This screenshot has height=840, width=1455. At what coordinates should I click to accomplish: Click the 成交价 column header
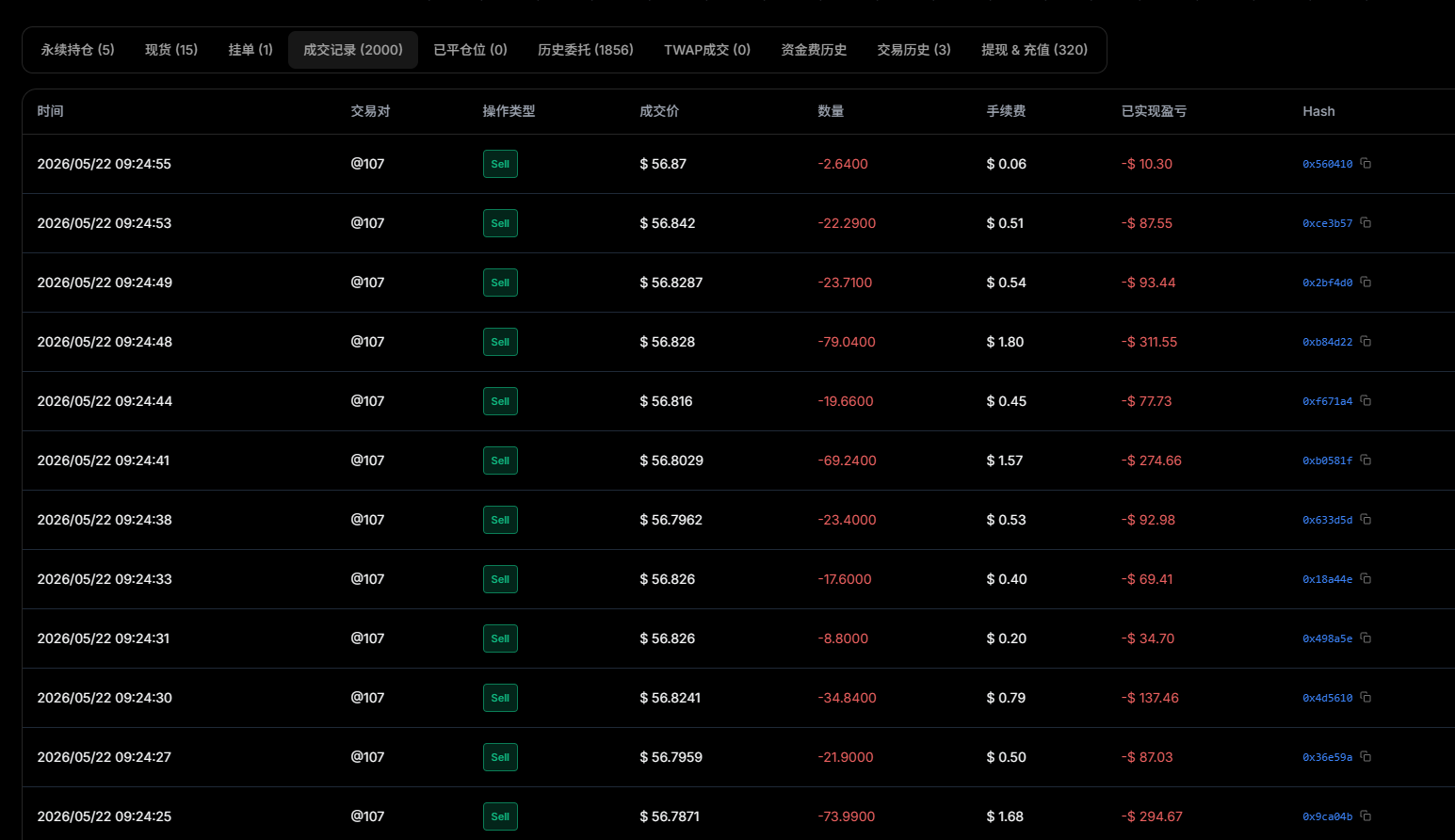pyautogui.click(x=659, y=111)
